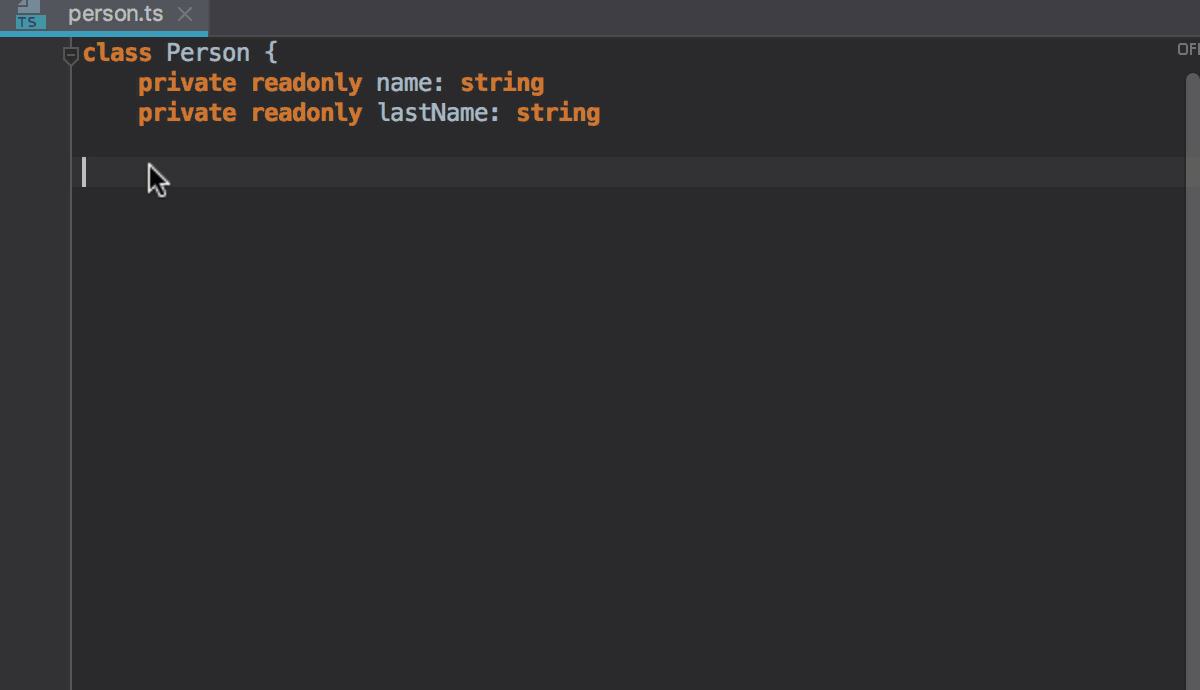Collapse the Person class using the fold marker
This screenshot has height=690, width=1200.
tap(70, 52)
